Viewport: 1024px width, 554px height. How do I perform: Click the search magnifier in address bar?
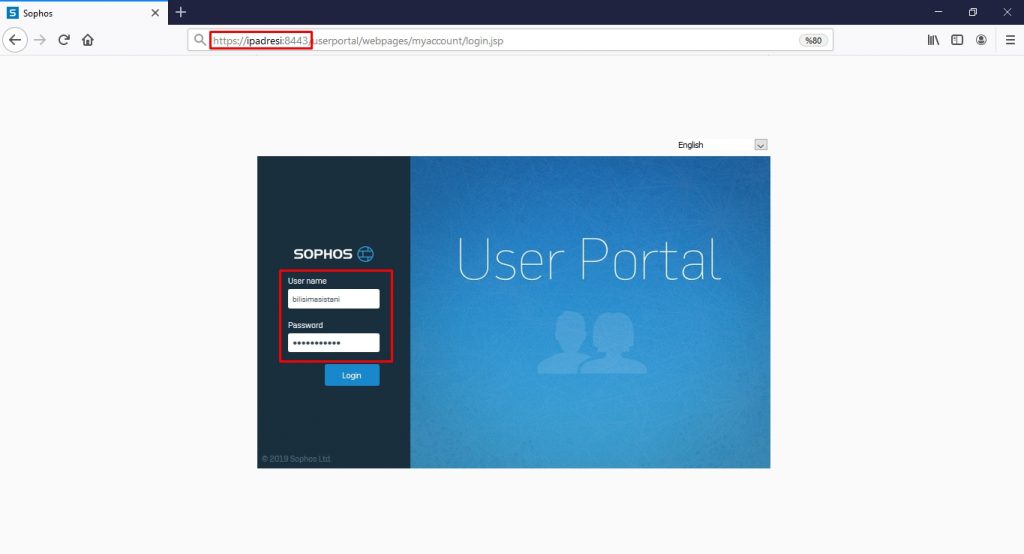[x=200, y=40]
